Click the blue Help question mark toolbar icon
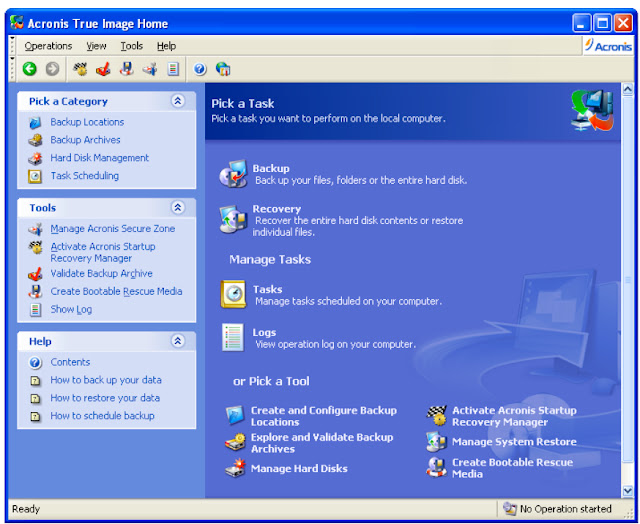The height and width of the screenshot is (524, 640). [x=200, y=69]
